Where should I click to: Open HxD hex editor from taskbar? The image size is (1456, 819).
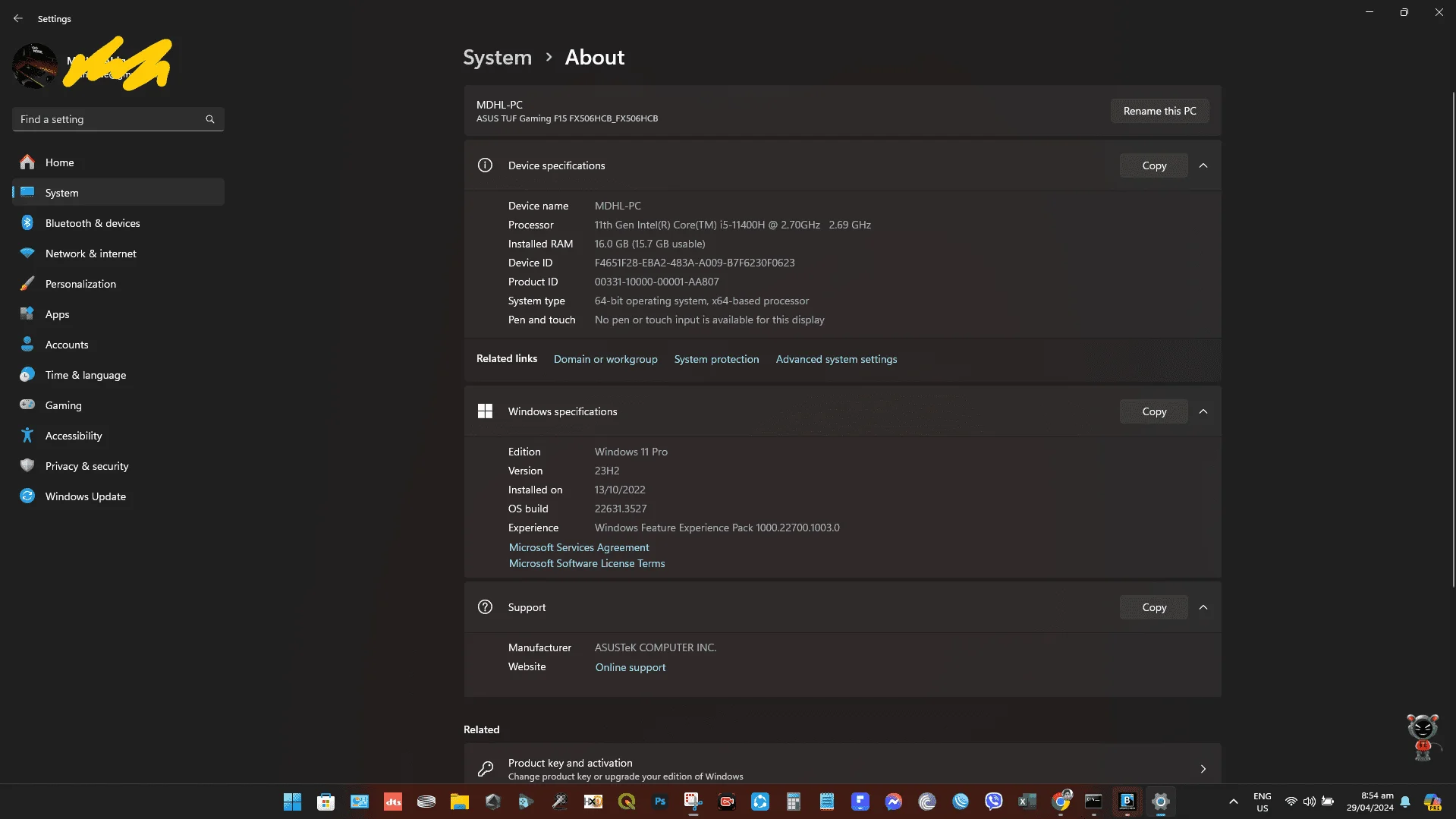pyautogui.click(x=593, y=802)
